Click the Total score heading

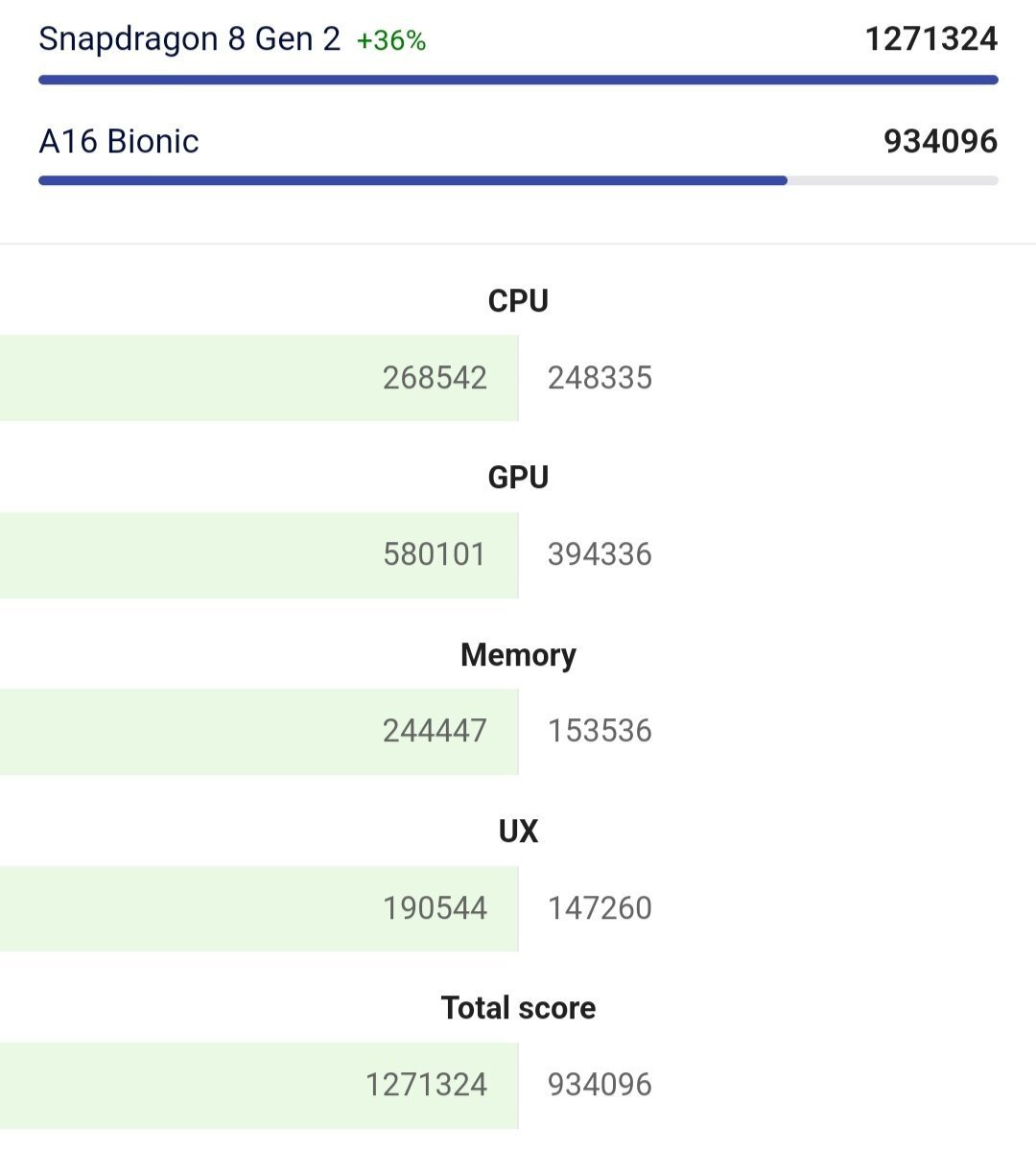518,1008
